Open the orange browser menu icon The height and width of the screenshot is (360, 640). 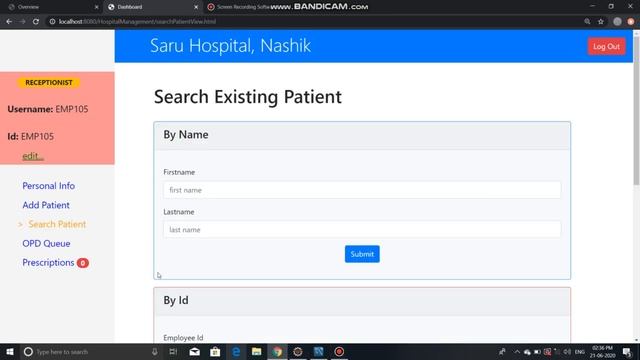click(x=631, y=22)
